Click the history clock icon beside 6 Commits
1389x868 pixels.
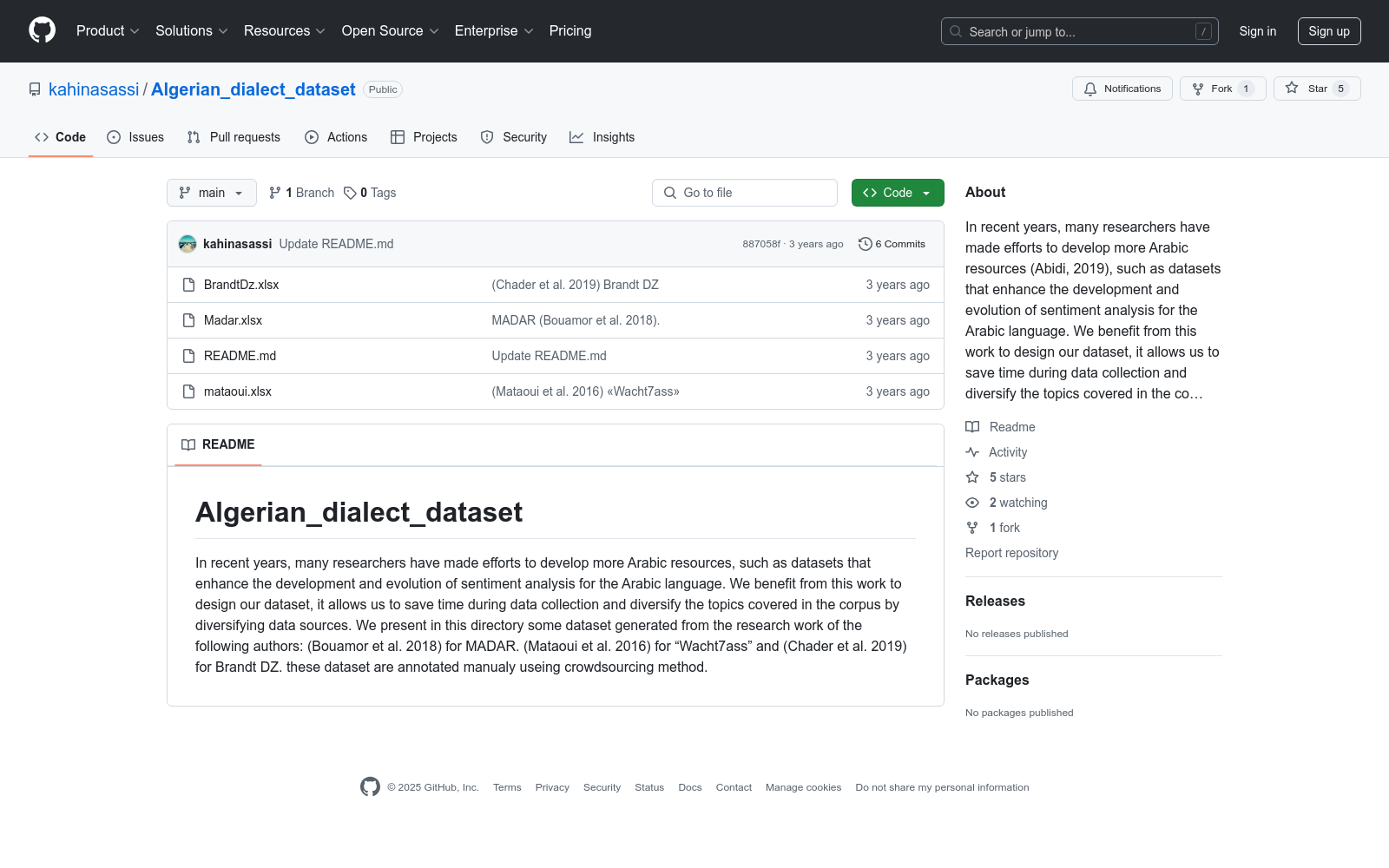point(865,244)
